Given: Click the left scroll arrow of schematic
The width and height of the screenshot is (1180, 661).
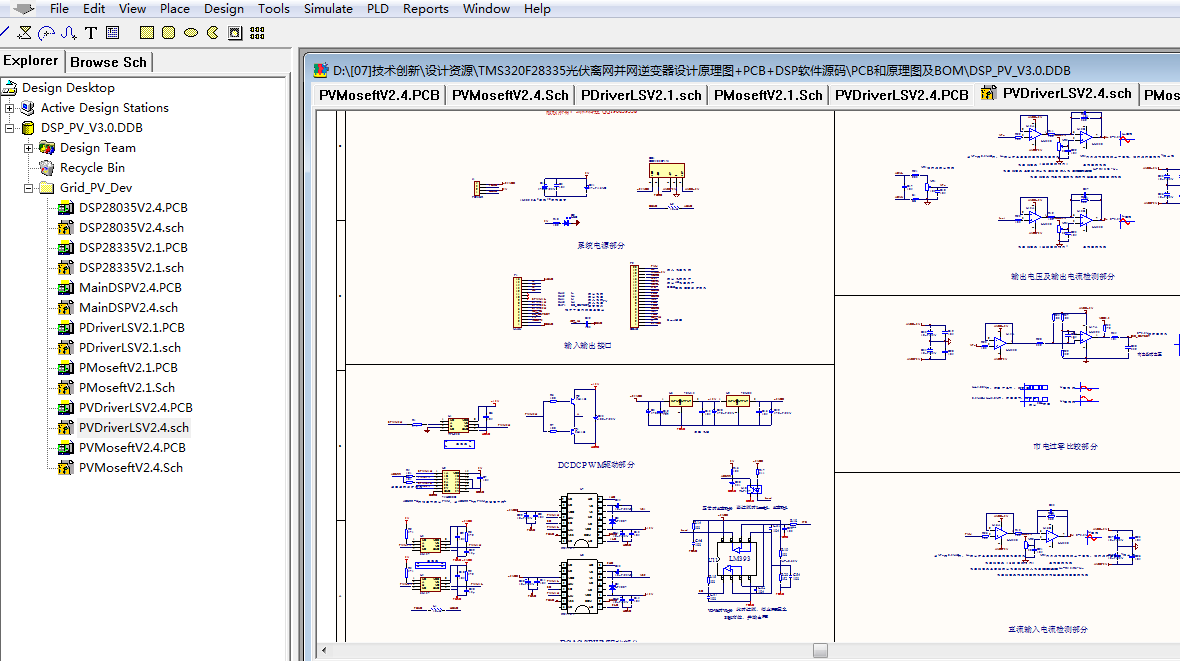Looking at the screenshot, I should (x=324, y=650).
